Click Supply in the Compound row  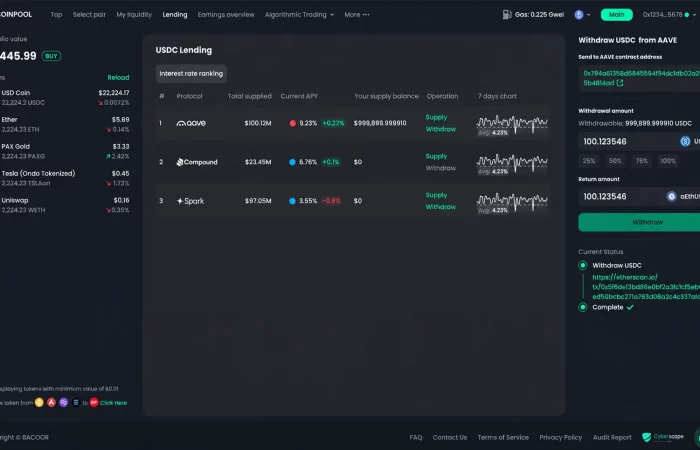436,156
